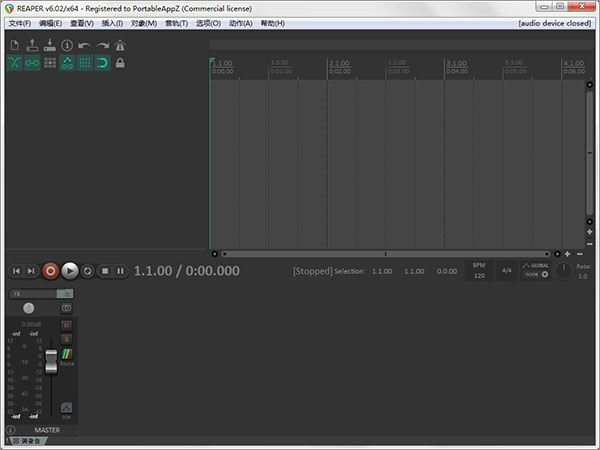This screenshot has width=600, height=450.
Task: Toggle the metronome icon
Action: pyautogui.click(x=120, y=46)
